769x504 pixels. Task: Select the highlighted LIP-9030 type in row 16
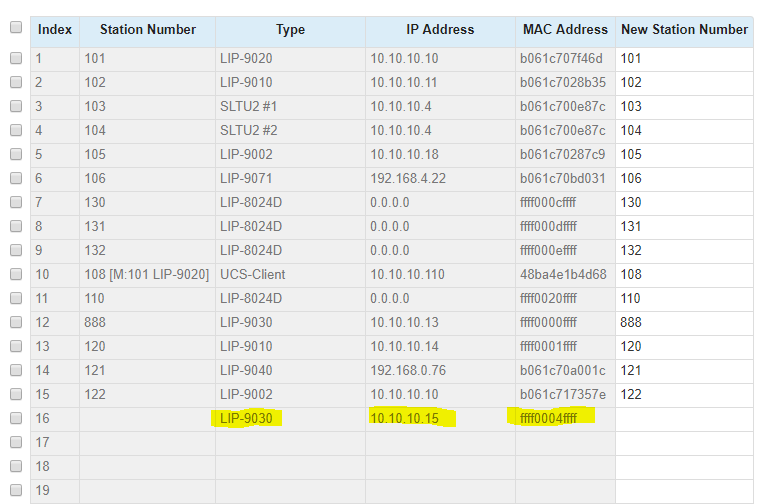click(x=246, y=418)
